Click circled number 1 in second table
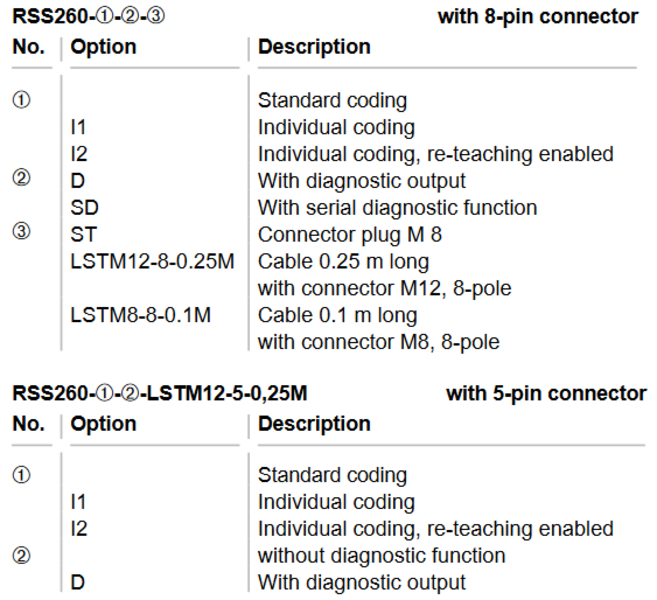The height and width of the screenshot is (600, 657). click(x=21, y=475)
